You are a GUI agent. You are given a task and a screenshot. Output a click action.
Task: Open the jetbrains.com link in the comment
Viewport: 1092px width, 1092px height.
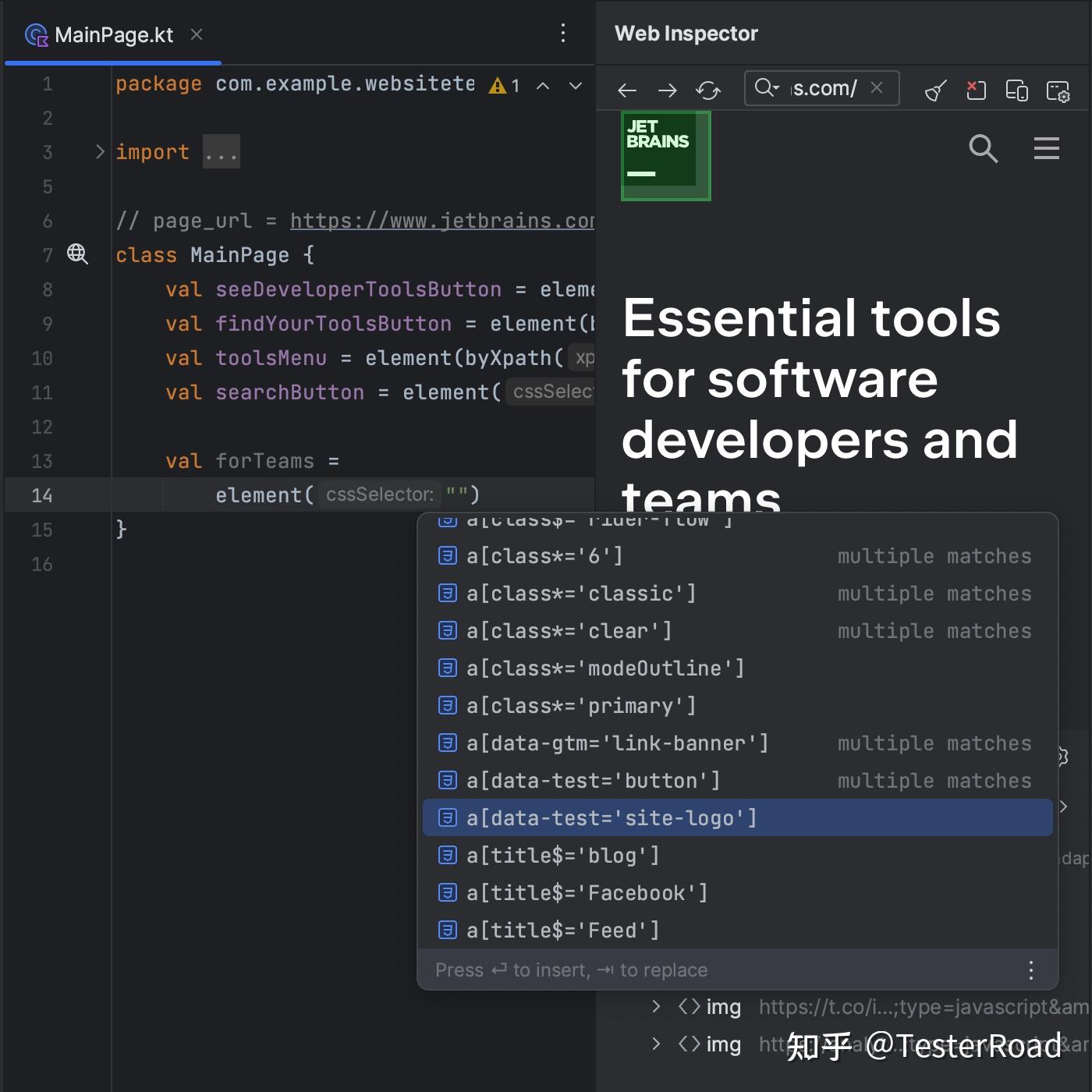click(441, 221)
